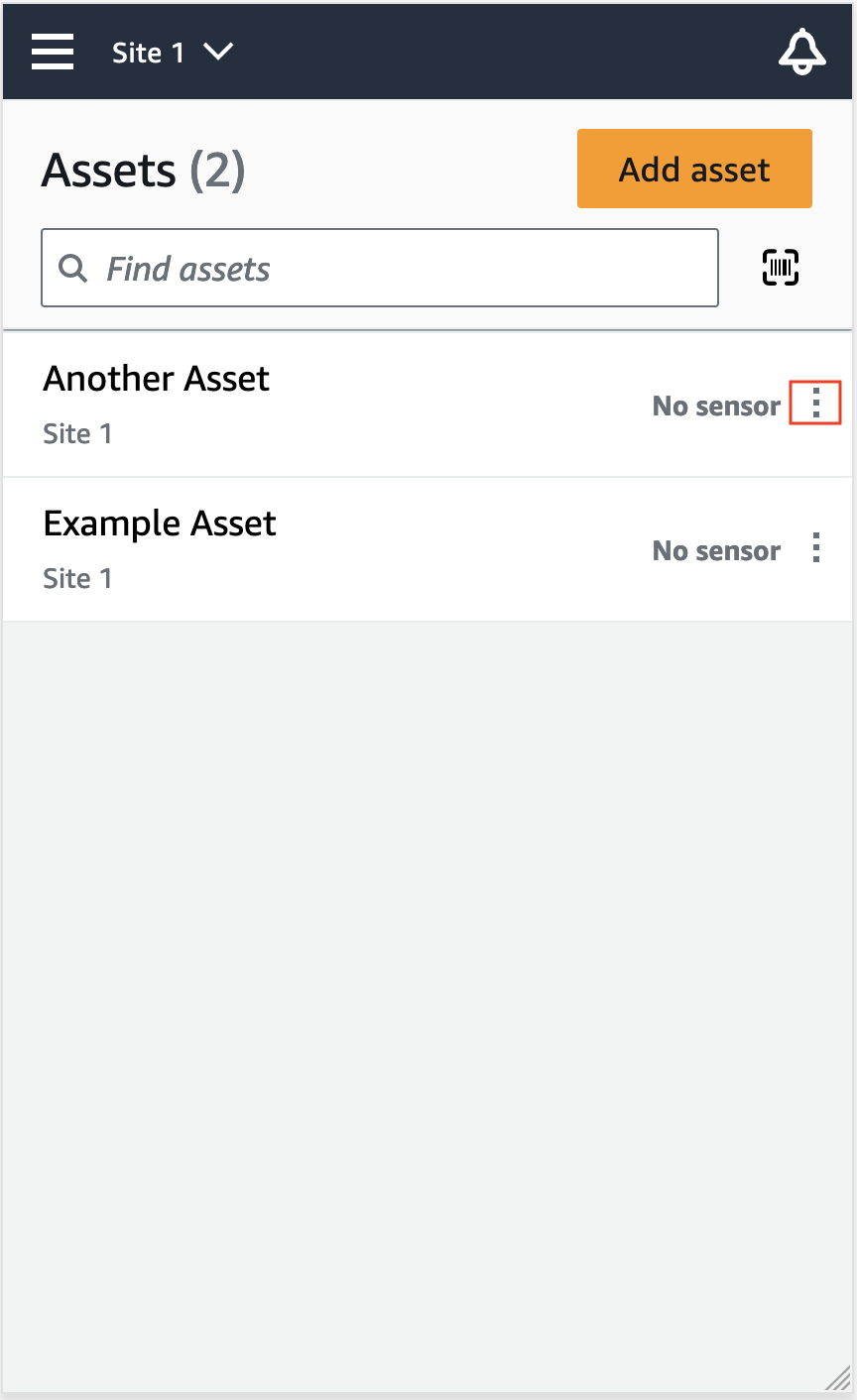857x1400 pixels.
Task: Select the Site 1 label under Another Asset
Action: pyautogui.click(x=77, y=433)
